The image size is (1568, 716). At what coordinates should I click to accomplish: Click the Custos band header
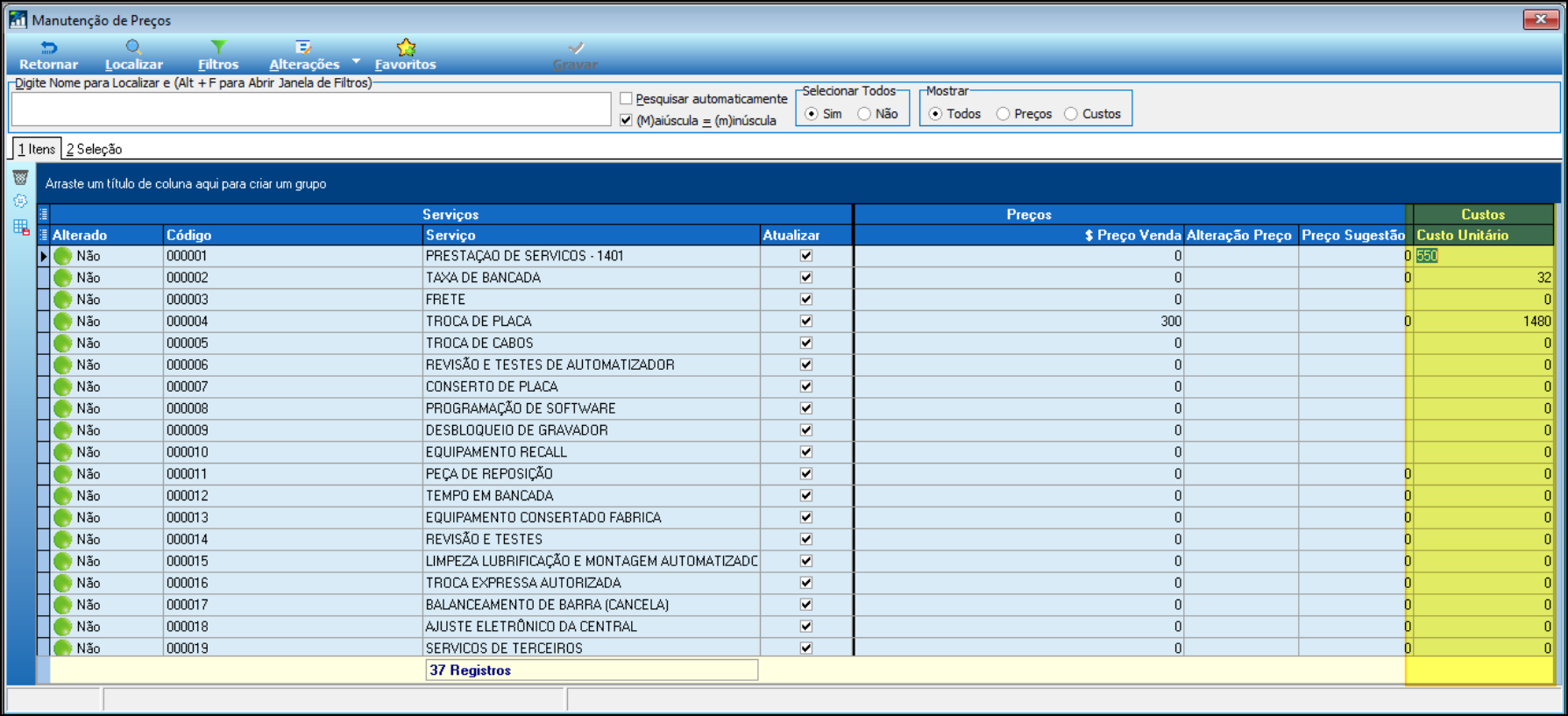(1483, 215)
